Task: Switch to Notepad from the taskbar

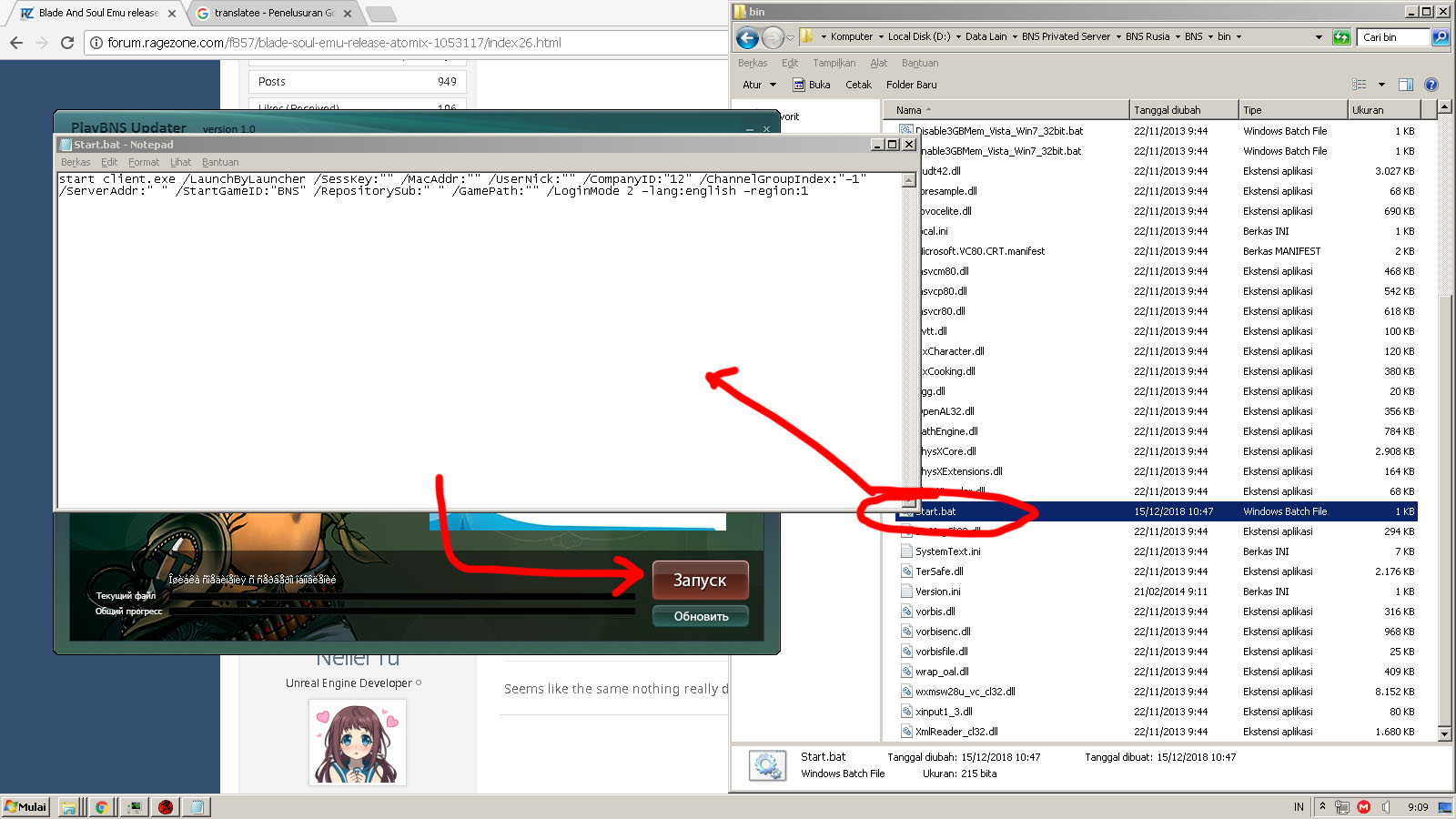Action: [x=197, y=807]
